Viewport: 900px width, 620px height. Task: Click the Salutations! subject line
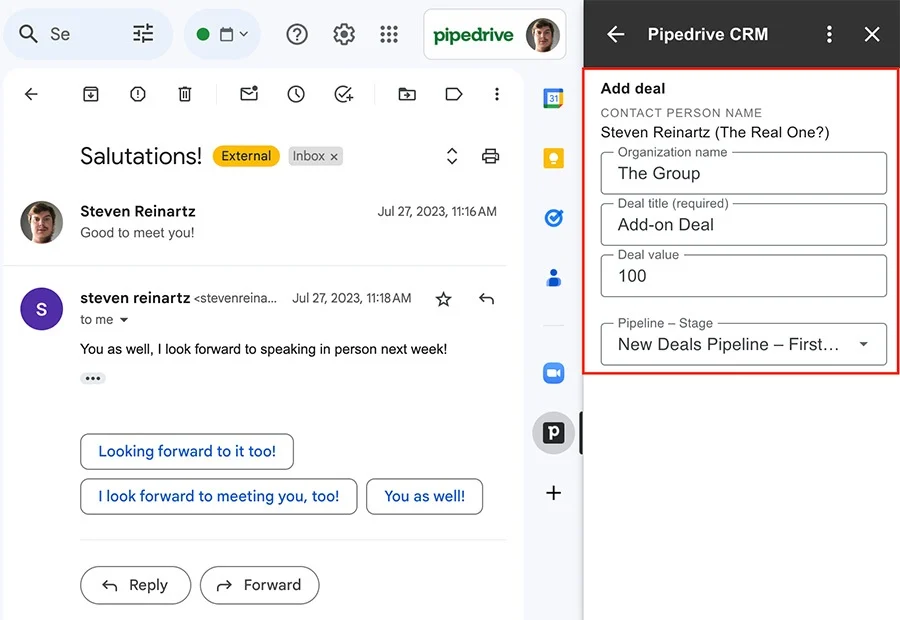click(141, 156)
